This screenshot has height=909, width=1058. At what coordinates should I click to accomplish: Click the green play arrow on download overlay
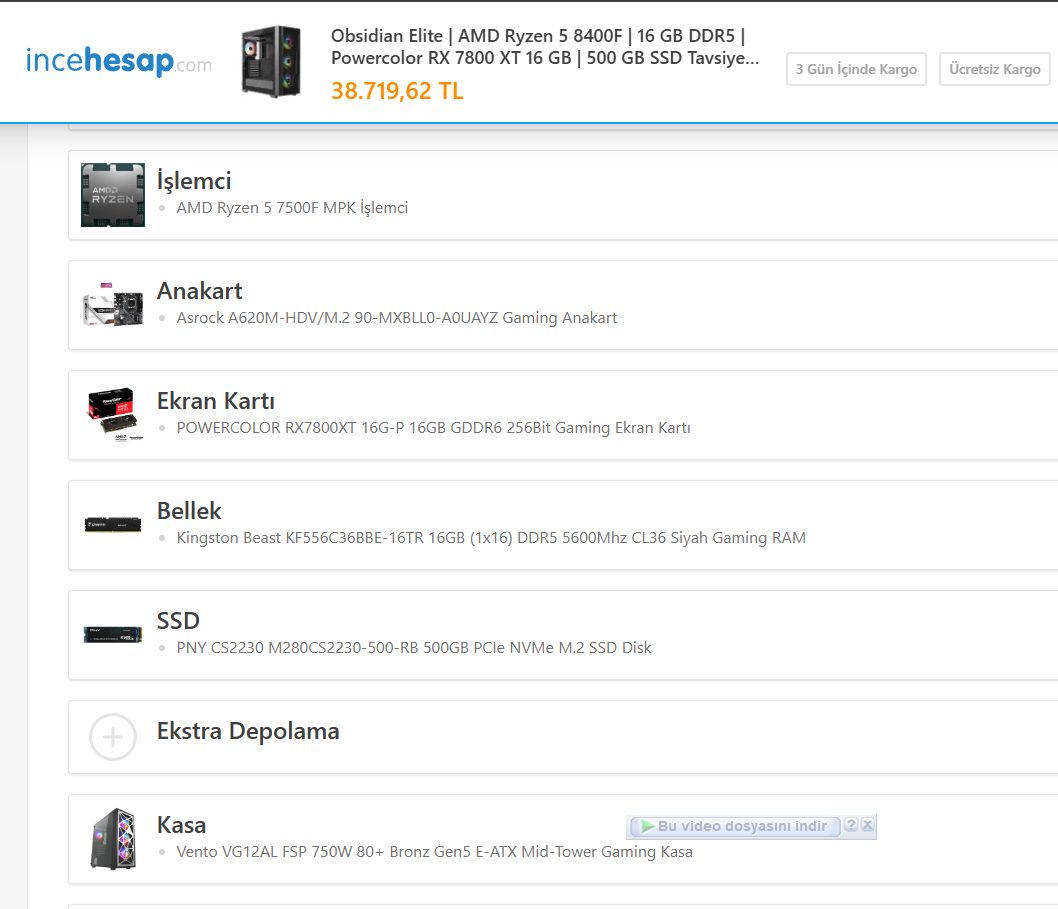[x=648, y=826]
